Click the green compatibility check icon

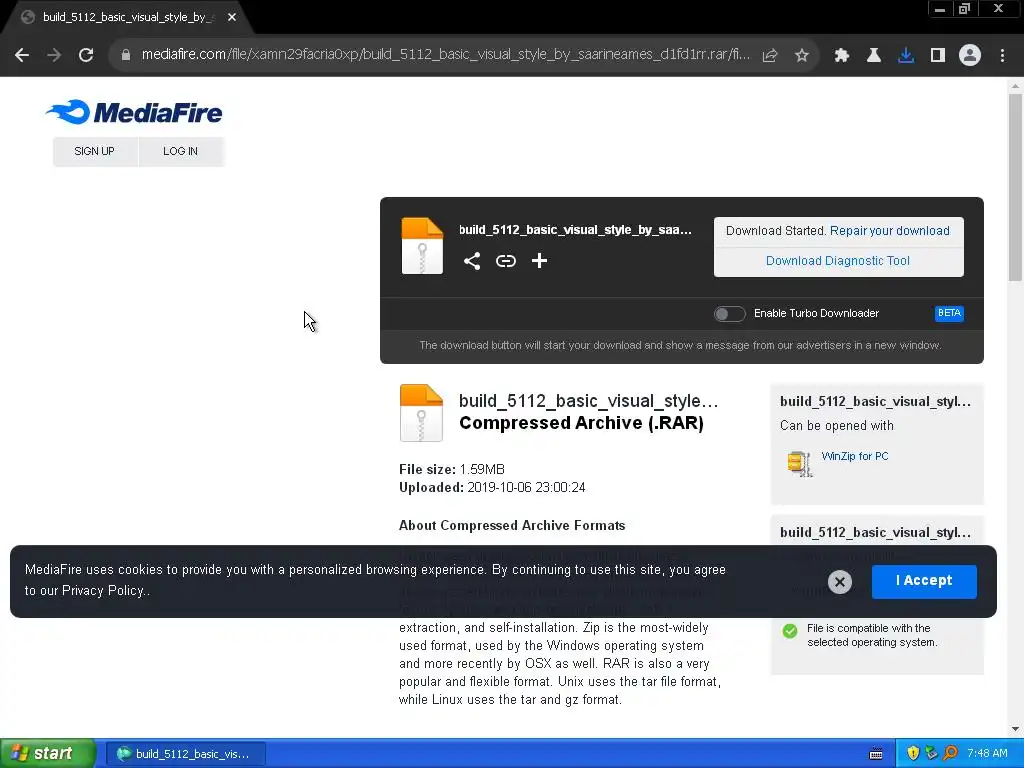(790, 631)
